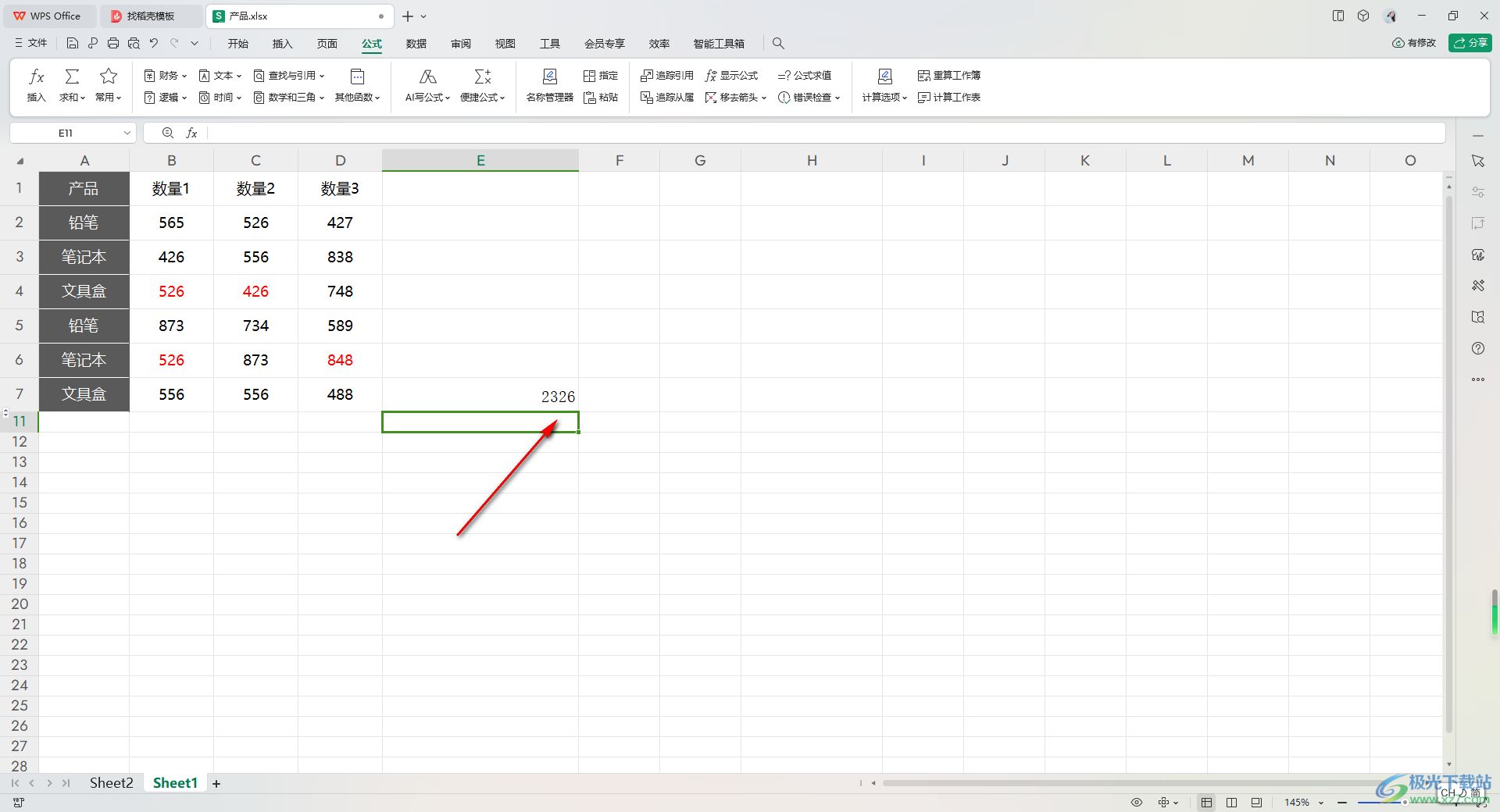Open the more options dots in sidebar
The image size is (1500, 812).
1477,379
